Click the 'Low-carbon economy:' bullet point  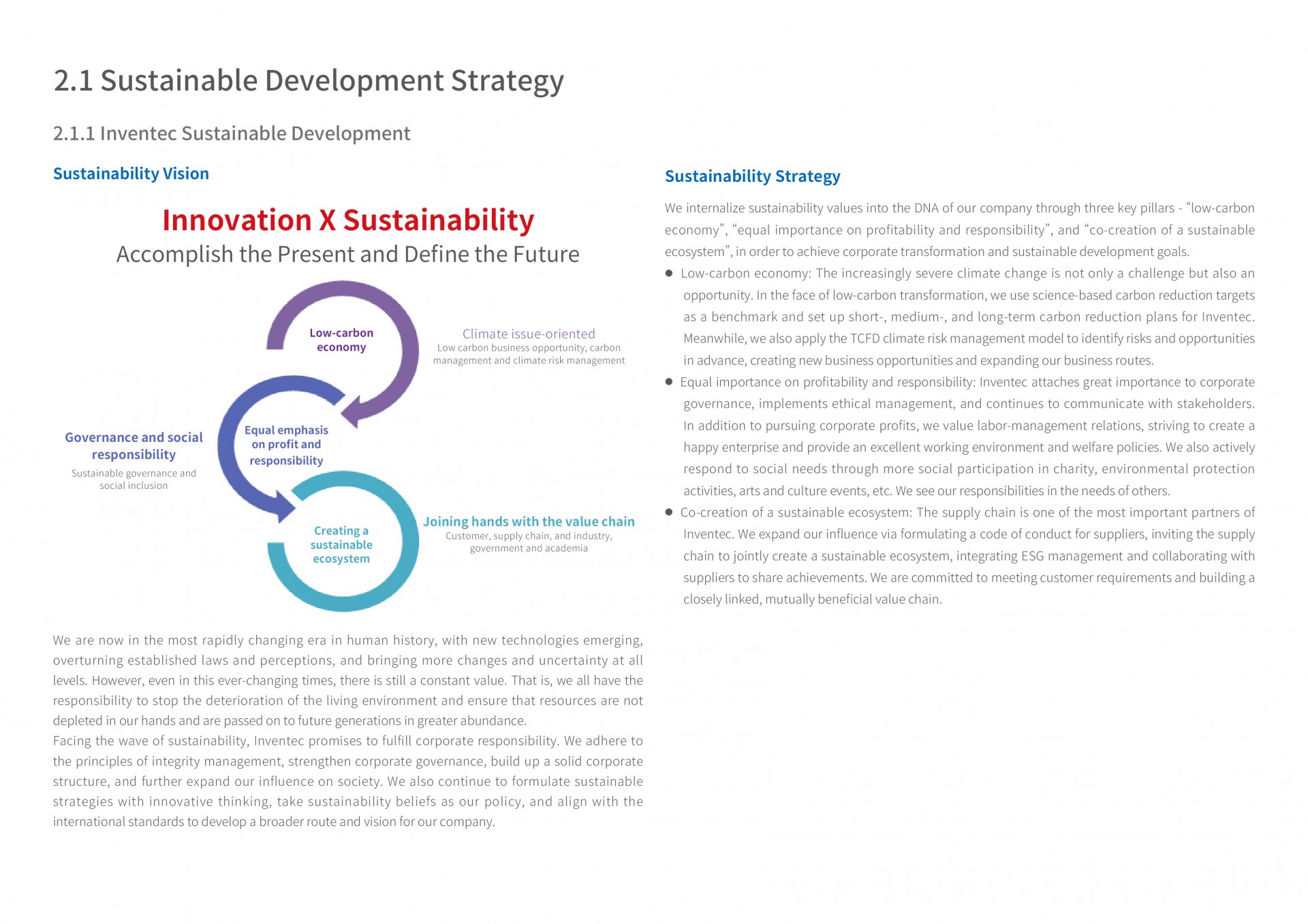pyautogui.click(x=960, y=317)
